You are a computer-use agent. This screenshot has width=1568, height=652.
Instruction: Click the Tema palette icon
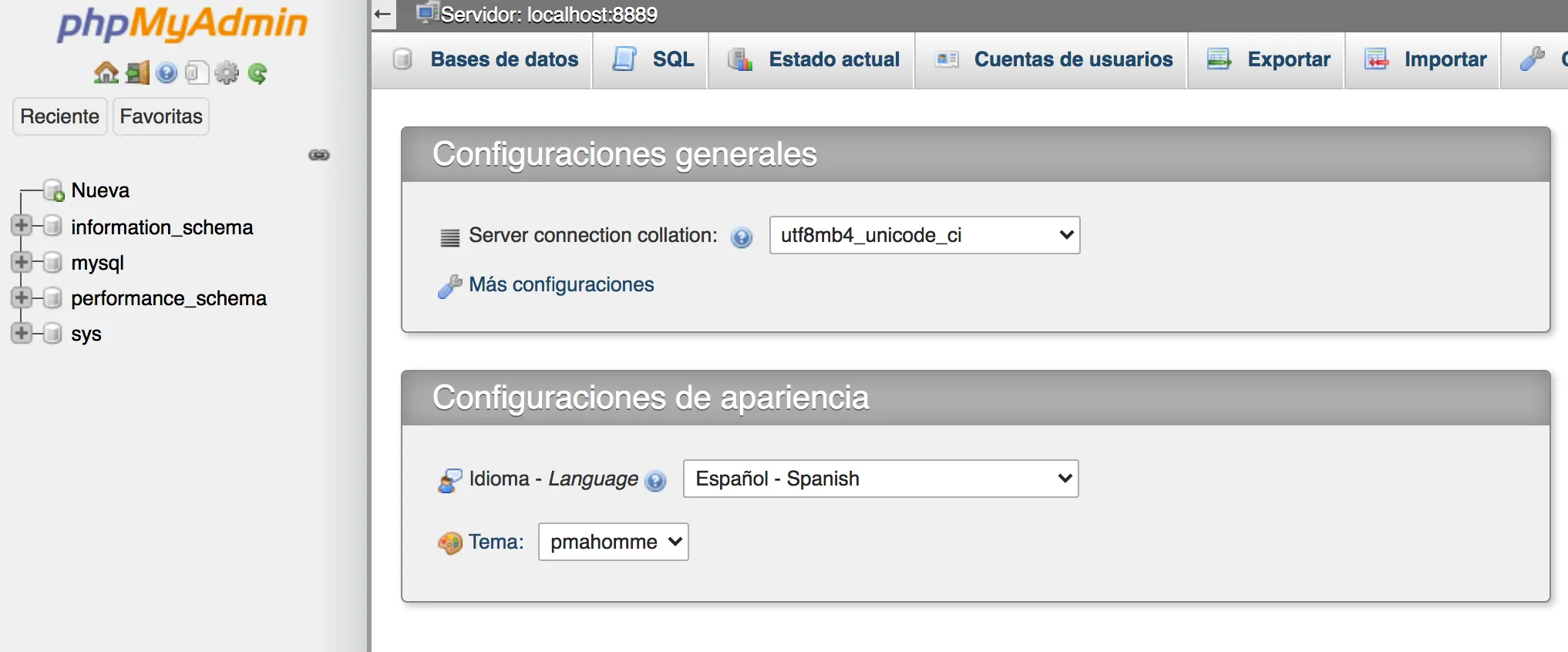point(450,543)
